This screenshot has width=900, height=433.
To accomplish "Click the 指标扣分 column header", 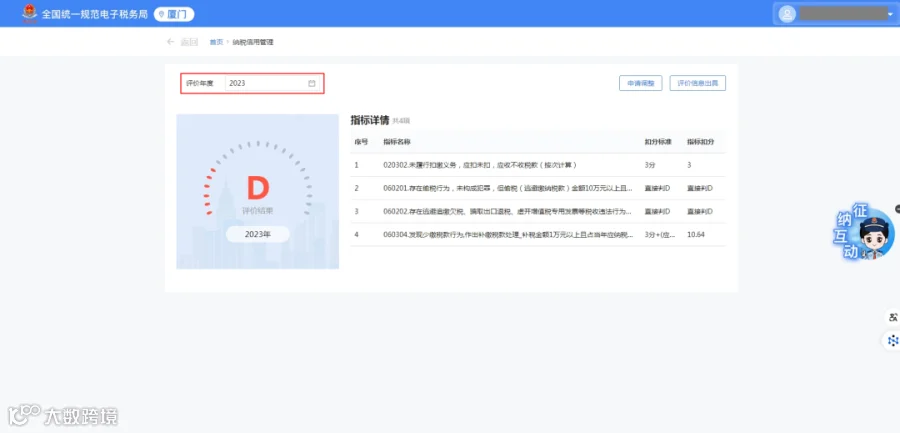I will coord(699,141).
